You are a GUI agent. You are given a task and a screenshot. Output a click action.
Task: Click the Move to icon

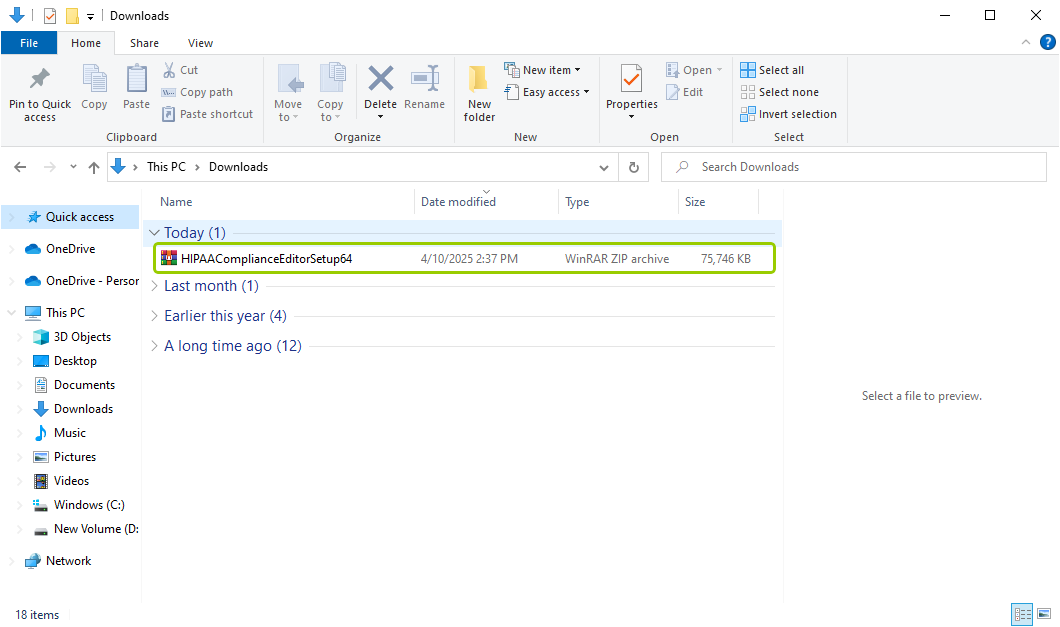coord(289,79)
